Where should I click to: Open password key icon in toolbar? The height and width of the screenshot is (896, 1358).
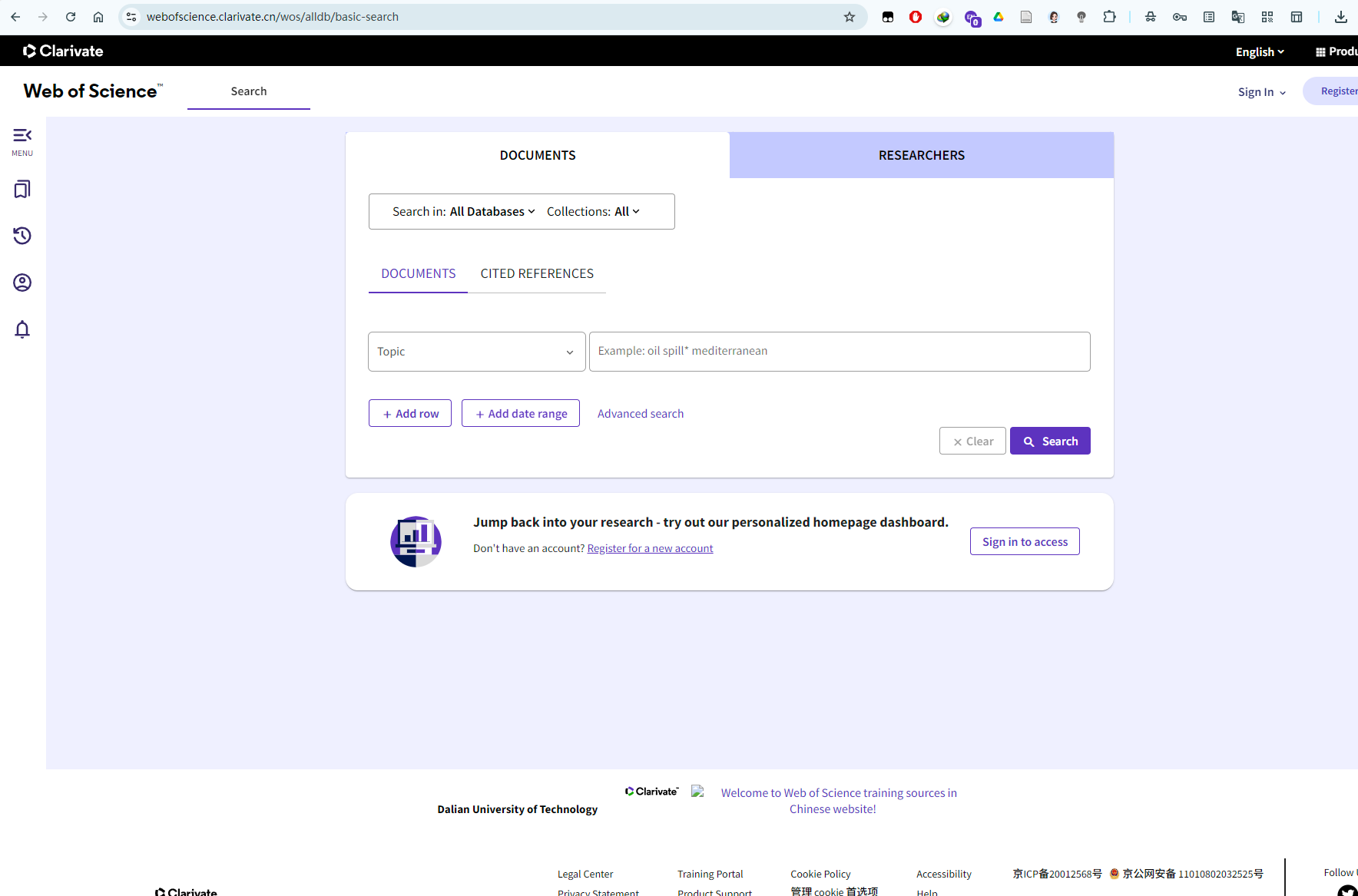(1180, 17)
